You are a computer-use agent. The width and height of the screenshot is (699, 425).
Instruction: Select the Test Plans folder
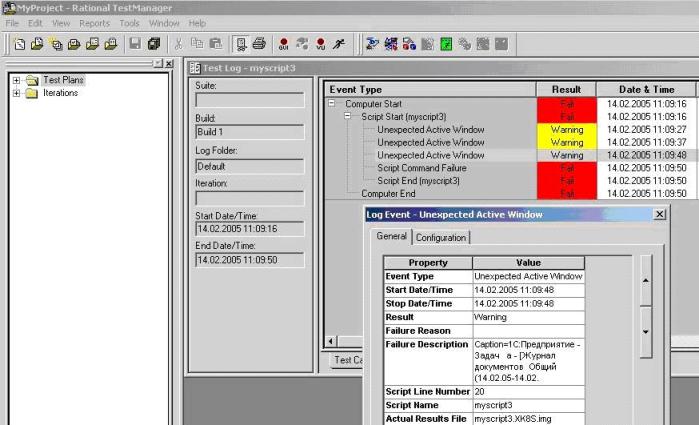pyautogui.click(x=63, y=80)
